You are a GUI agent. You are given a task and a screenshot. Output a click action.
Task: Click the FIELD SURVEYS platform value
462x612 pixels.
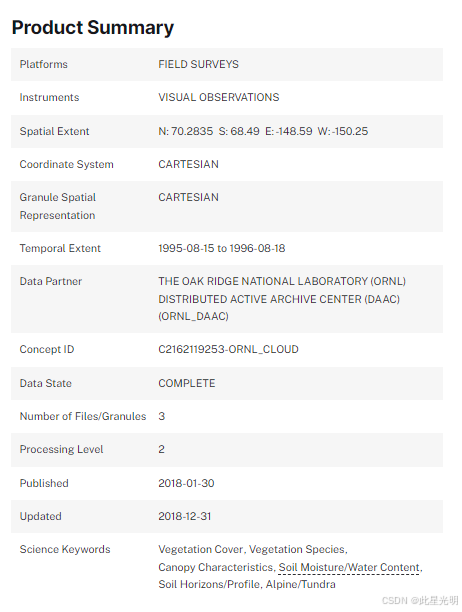[x=198, y=64]
